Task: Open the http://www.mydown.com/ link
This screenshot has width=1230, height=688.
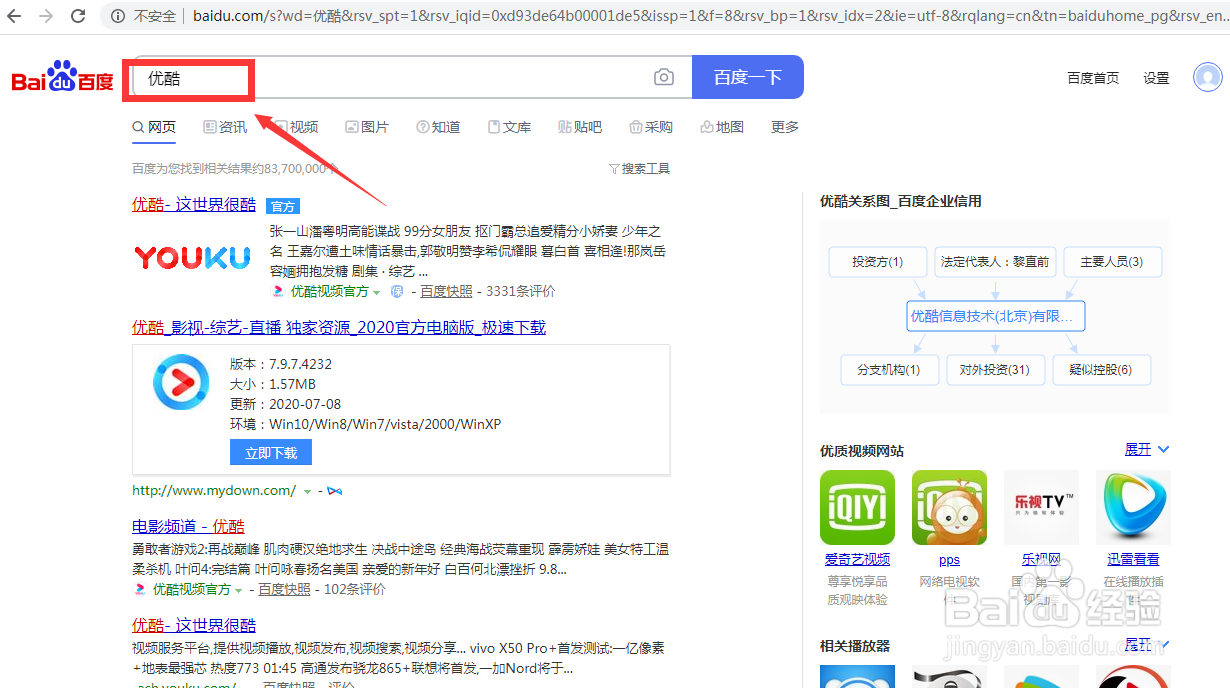Action: (214, 491)
